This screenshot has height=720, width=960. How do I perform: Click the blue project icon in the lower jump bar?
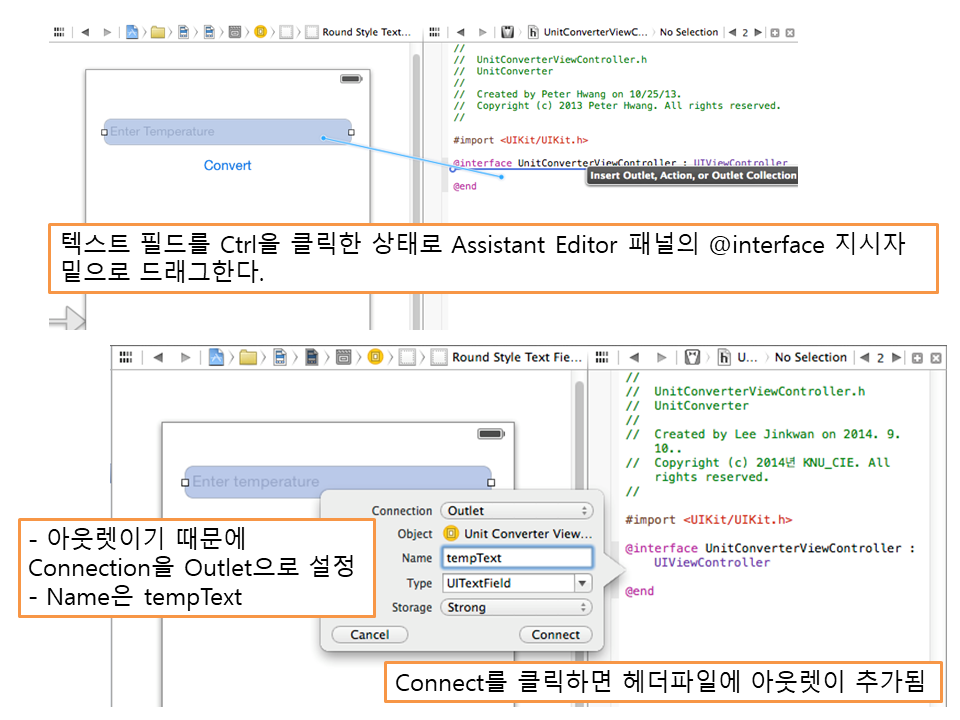tap(216, 358)
